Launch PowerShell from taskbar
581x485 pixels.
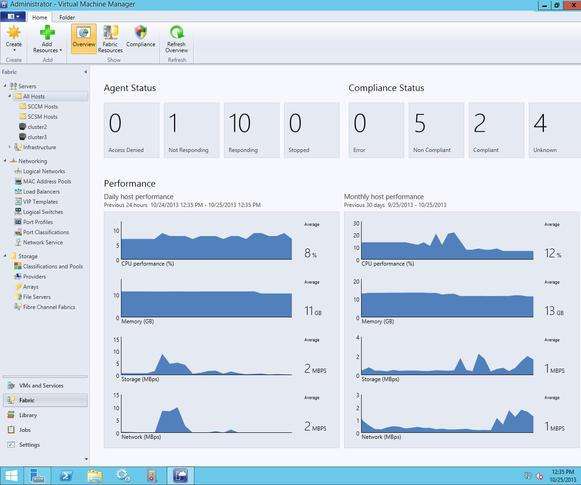(x=66, y=476)
